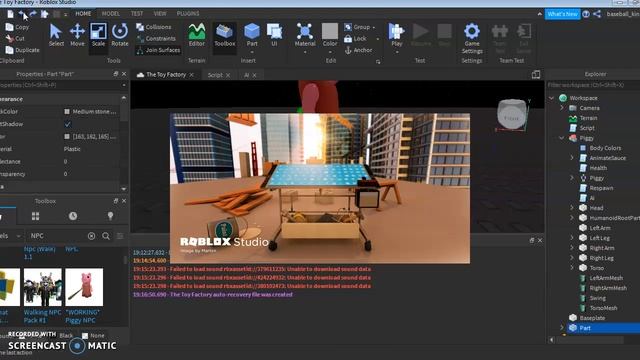640x360 pixels.
Task: Click the toolbox search magnifier
Action: click(106, 236)
